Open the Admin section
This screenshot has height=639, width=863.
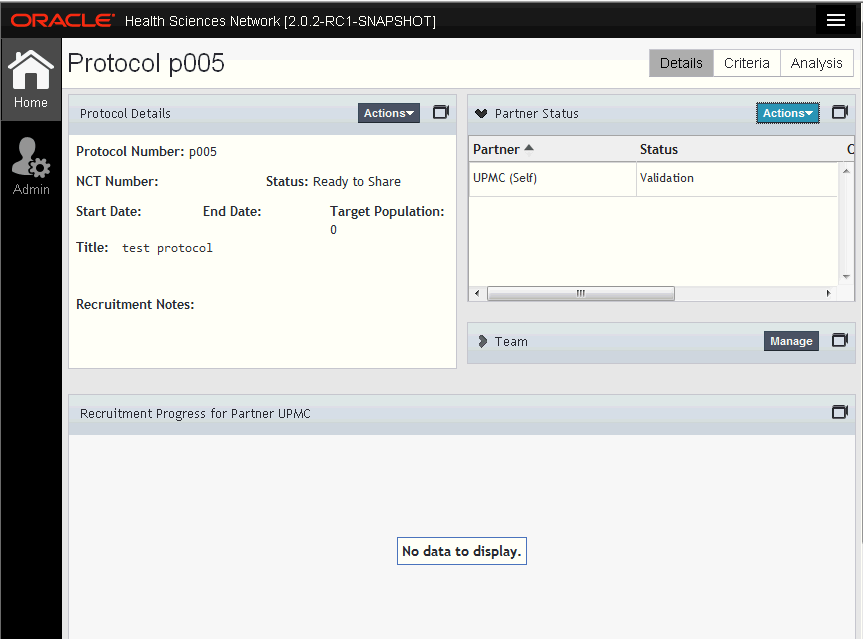(x=31, y=166)
